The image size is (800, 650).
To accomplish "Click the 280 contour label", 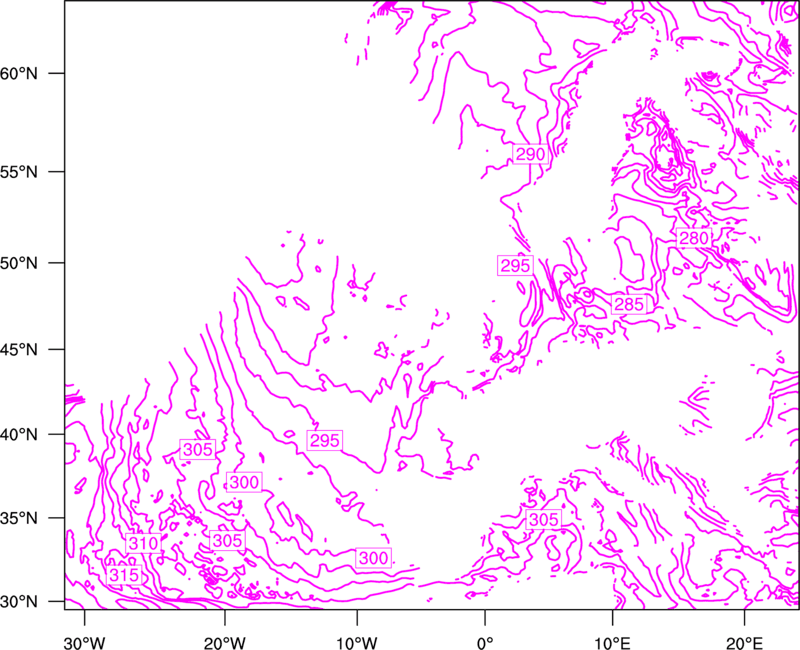I will pyautogui.click(x=693, y=238).
